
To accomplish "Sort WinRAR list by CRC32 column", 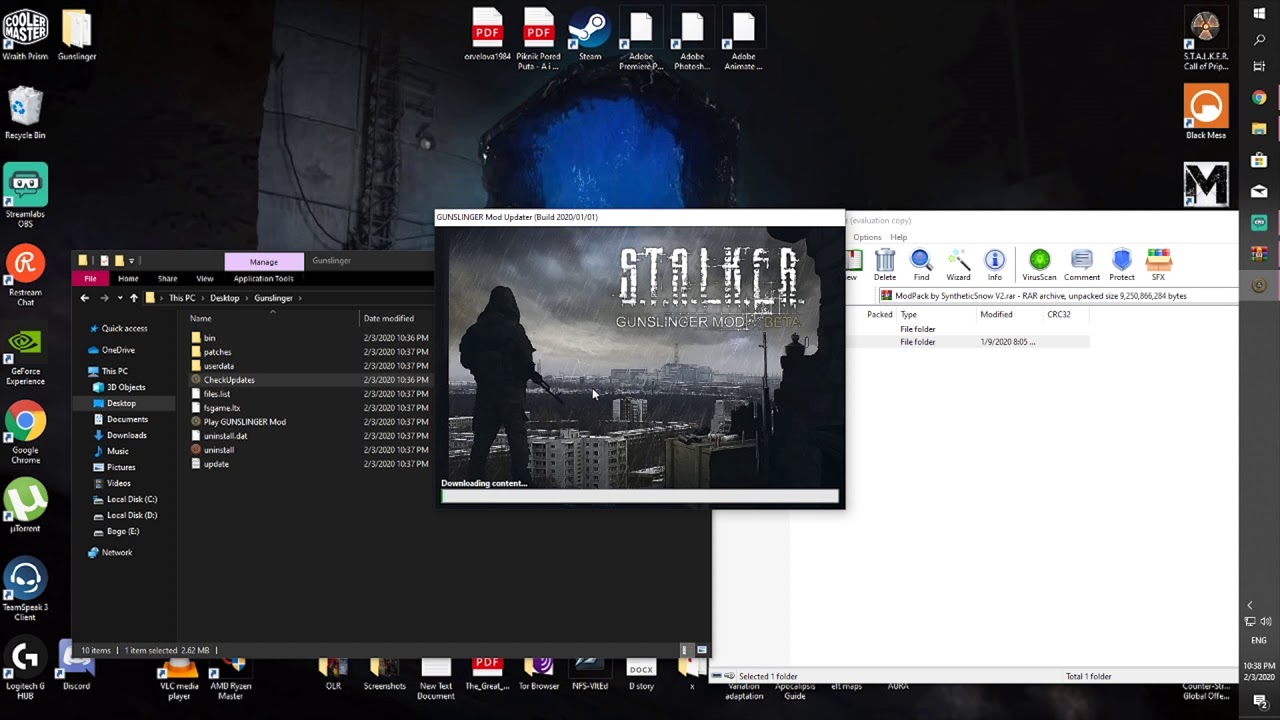I will (1058, 314).
